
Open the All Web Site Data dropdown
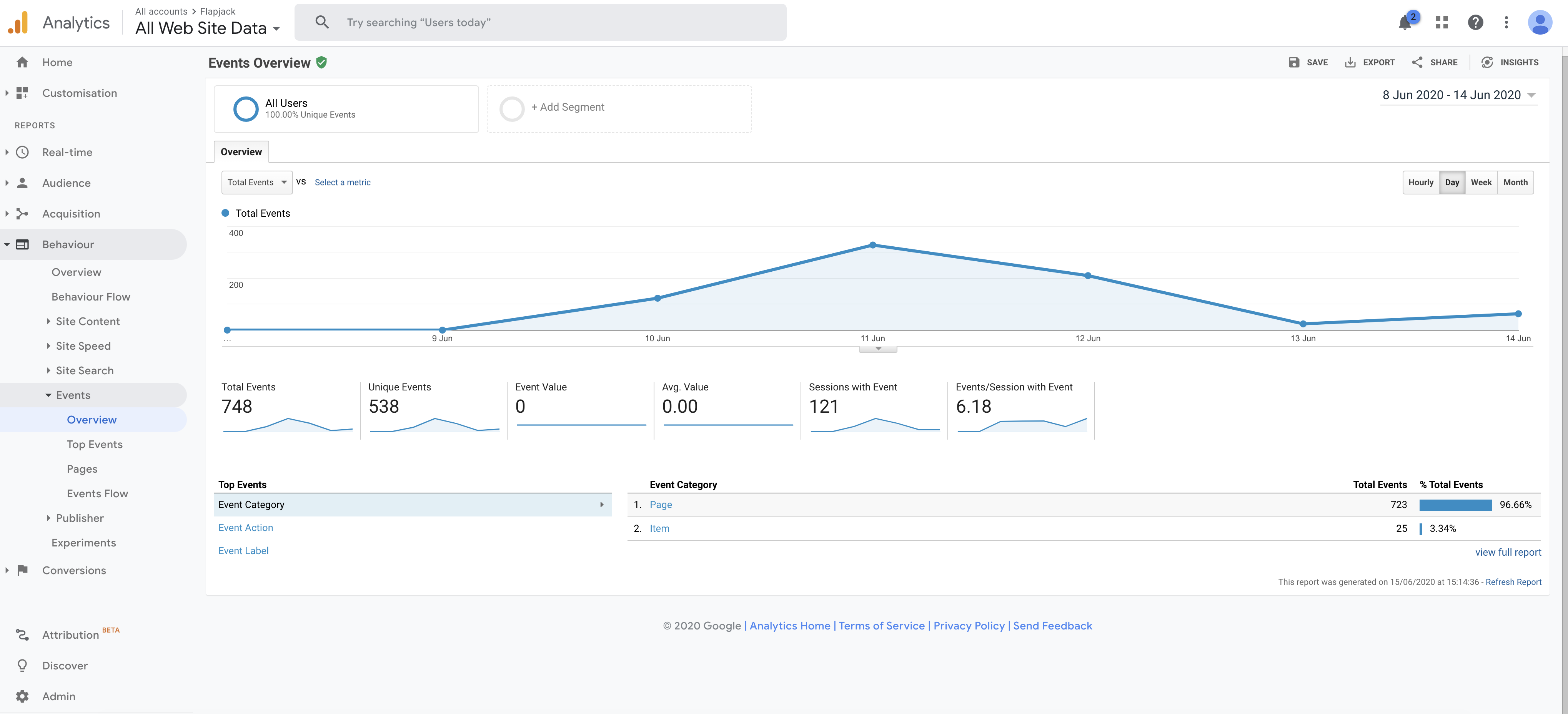[x=208, y=28]
